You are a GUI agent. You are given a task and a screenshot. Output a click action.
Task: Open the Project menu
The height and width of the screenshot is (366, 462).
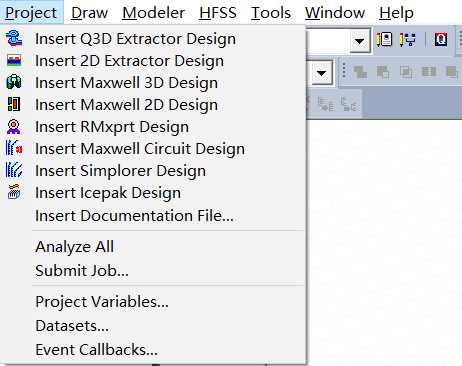tap(31, 13)
